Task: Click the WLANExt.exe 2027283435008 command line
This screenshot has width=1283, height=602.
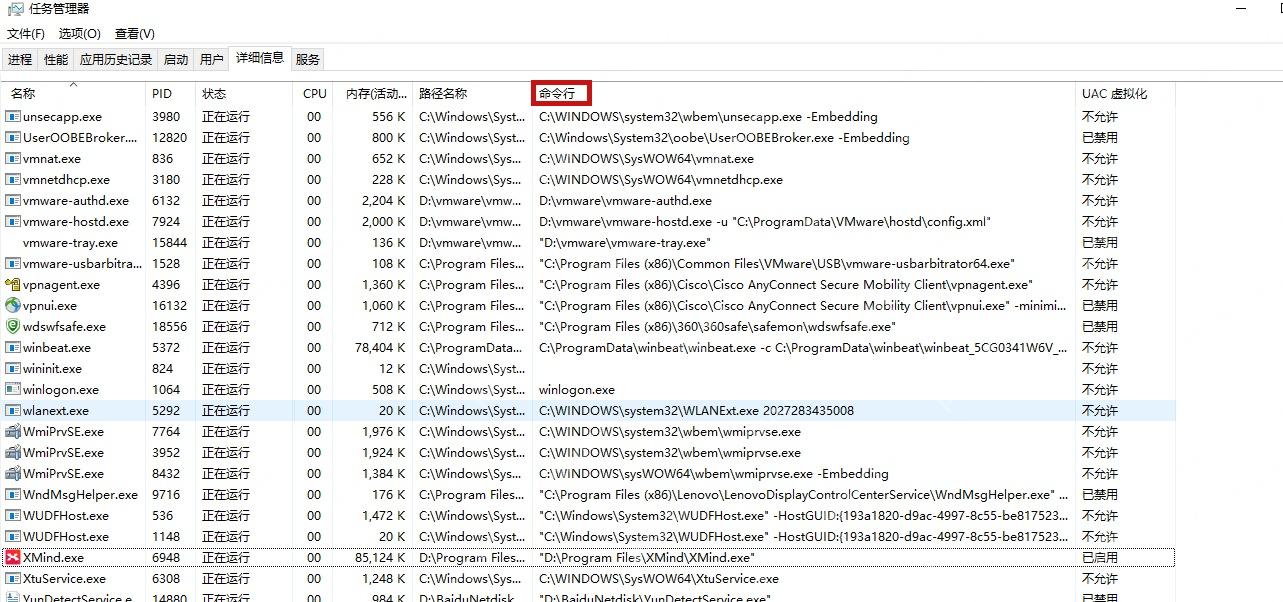Action: click(x=696, y=411)
